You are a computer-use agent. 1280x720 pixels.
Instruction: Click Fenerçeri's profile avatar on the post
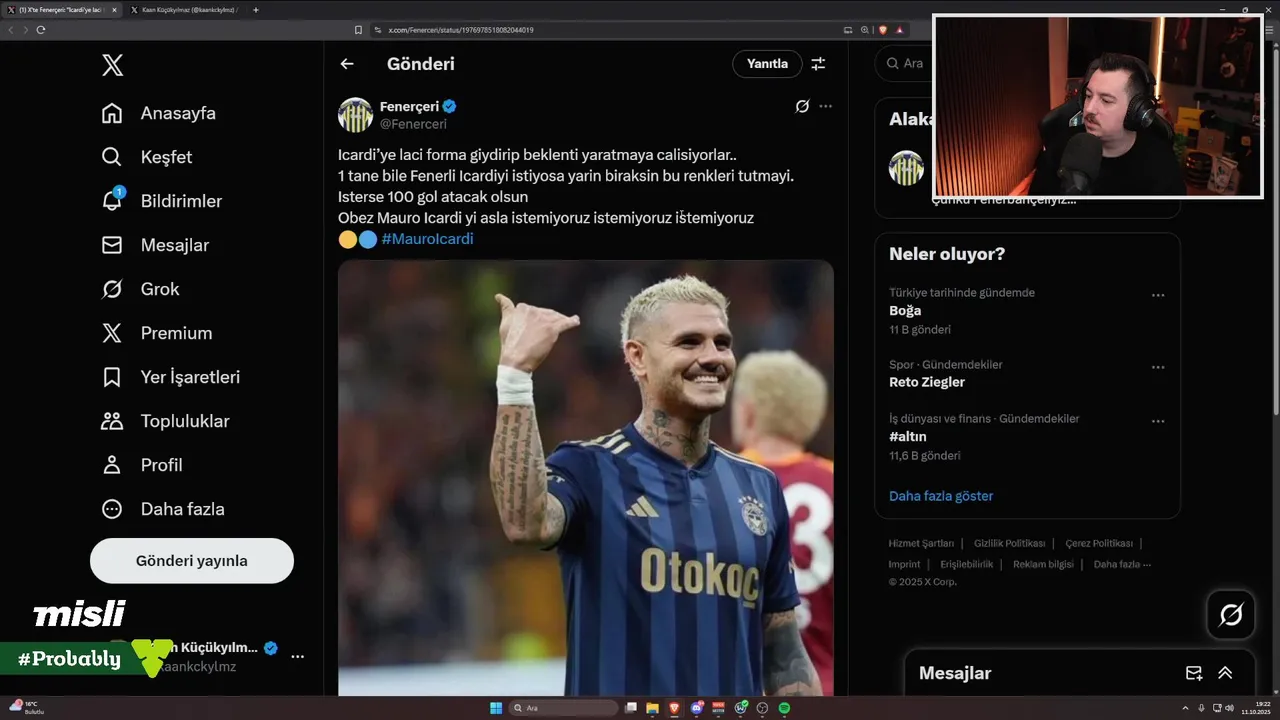click(x=355, y=115)
